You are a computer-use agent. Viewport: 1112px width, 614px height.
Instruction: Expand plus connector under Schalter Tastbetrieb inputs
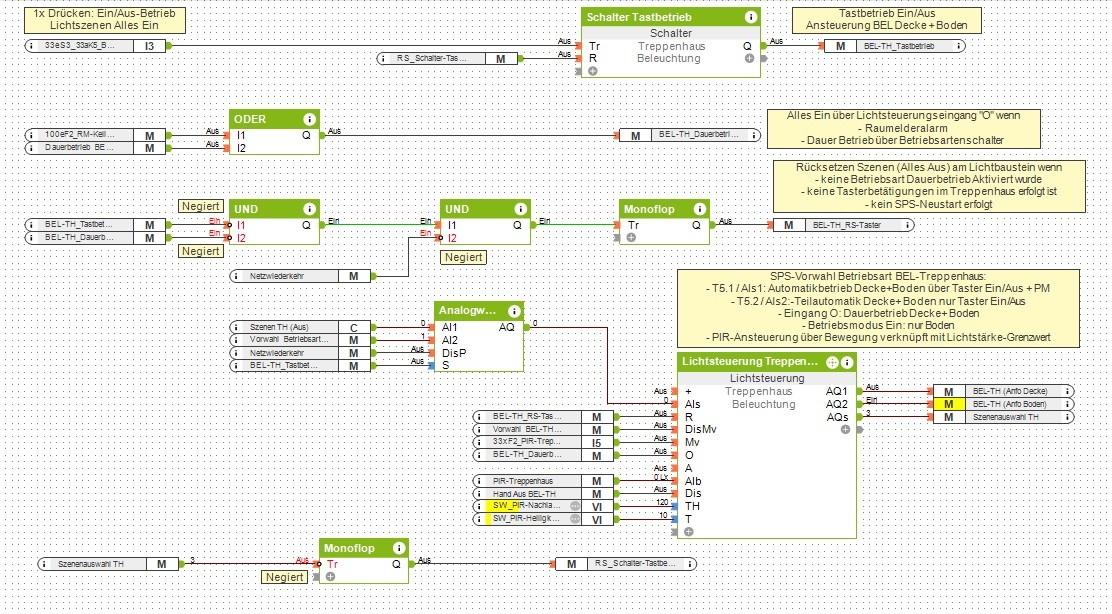click(x=592, y=72)
